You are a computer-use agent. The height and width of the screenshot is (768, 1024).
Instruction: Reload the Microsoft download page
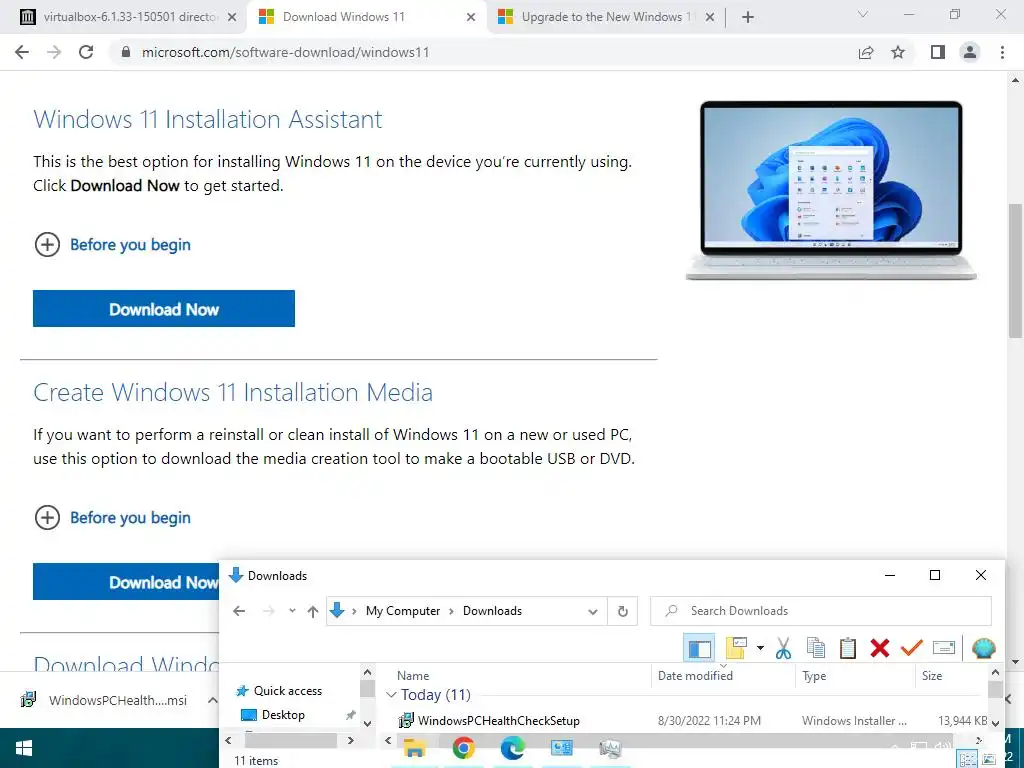86,52
